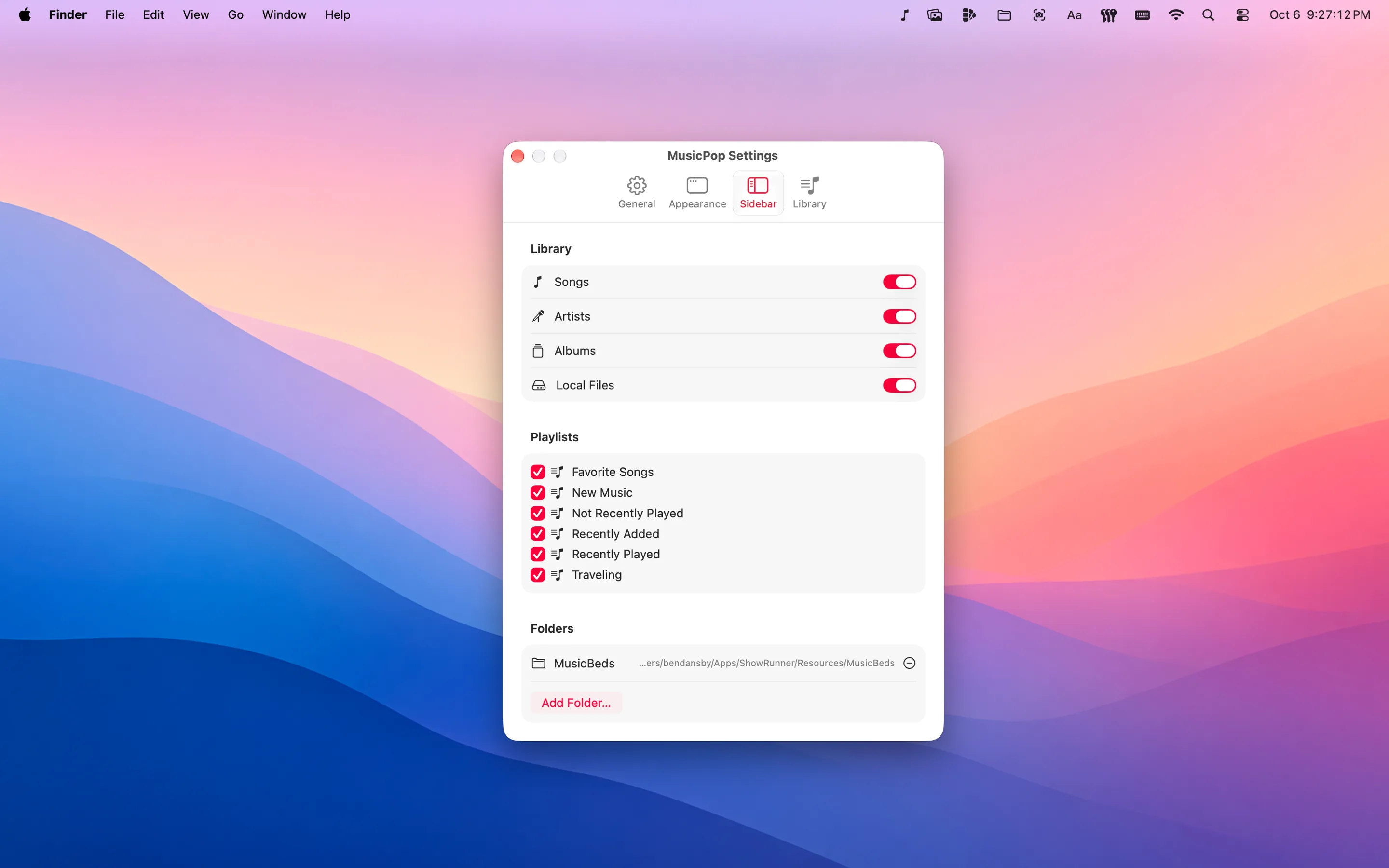Click the Recently Played playlist icon

pyautogui.click(x=558, y=554)
